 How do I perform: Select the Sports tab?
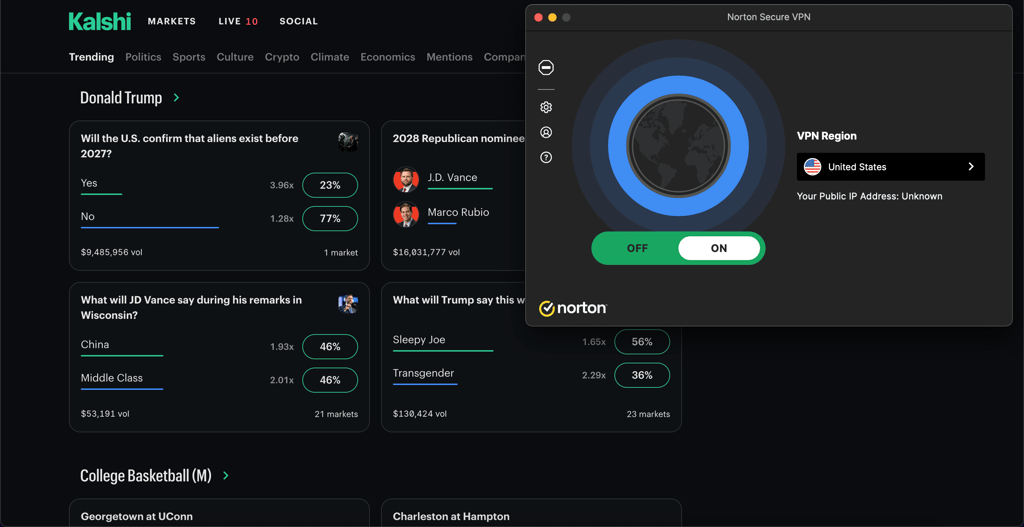click(x=189, y=57)
